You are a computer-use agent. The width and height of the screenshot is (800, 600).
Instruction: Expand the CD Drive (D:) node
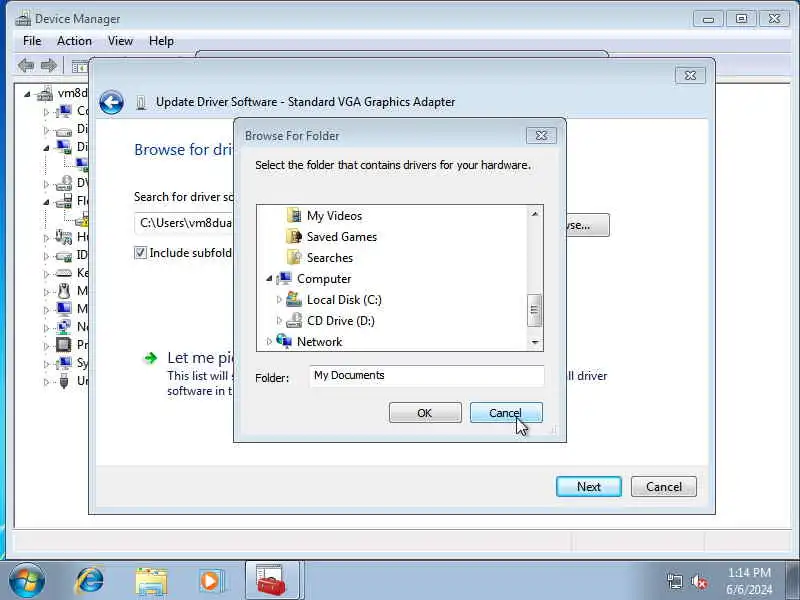tap(279, 320)
